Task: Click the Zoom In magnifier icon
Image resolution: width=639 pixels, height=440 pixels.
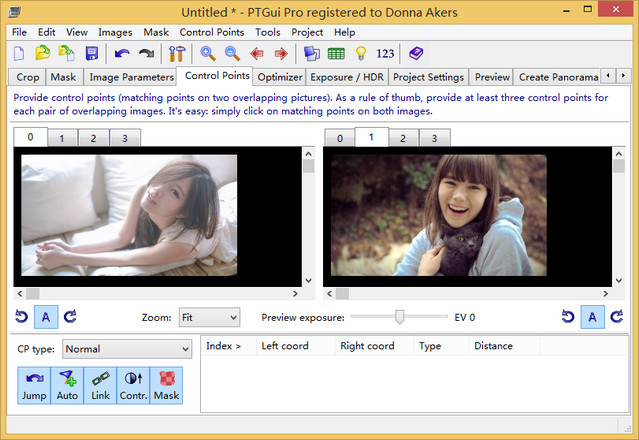Action: point(208,54)
